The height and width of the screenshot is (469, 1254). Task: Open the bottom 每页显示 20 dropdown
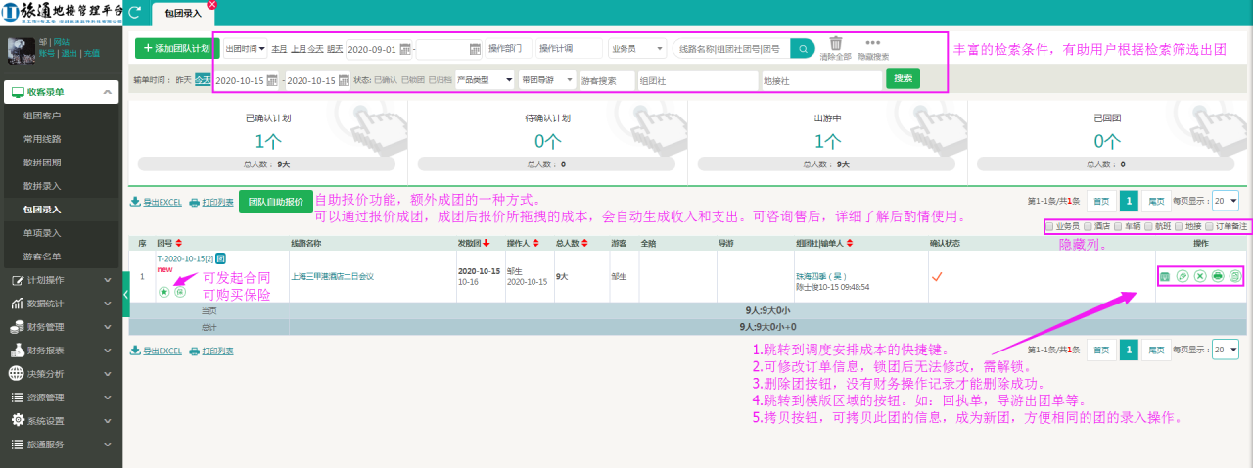coord(1225,349)
